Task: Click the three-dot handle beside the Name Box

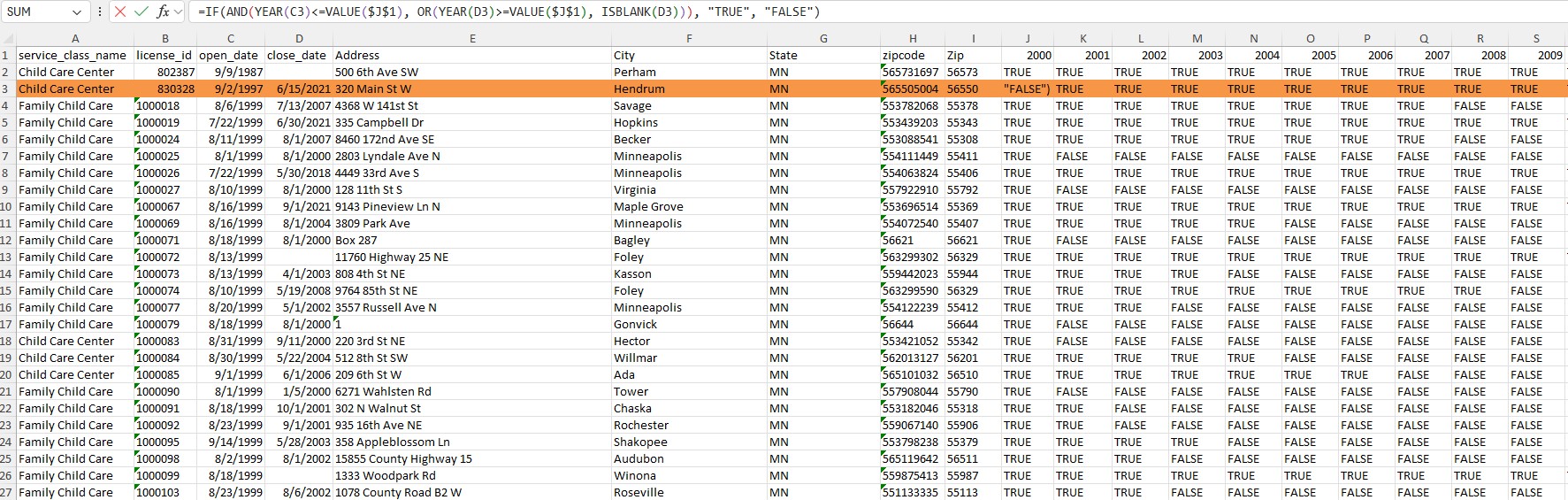Action: point(100,12)
